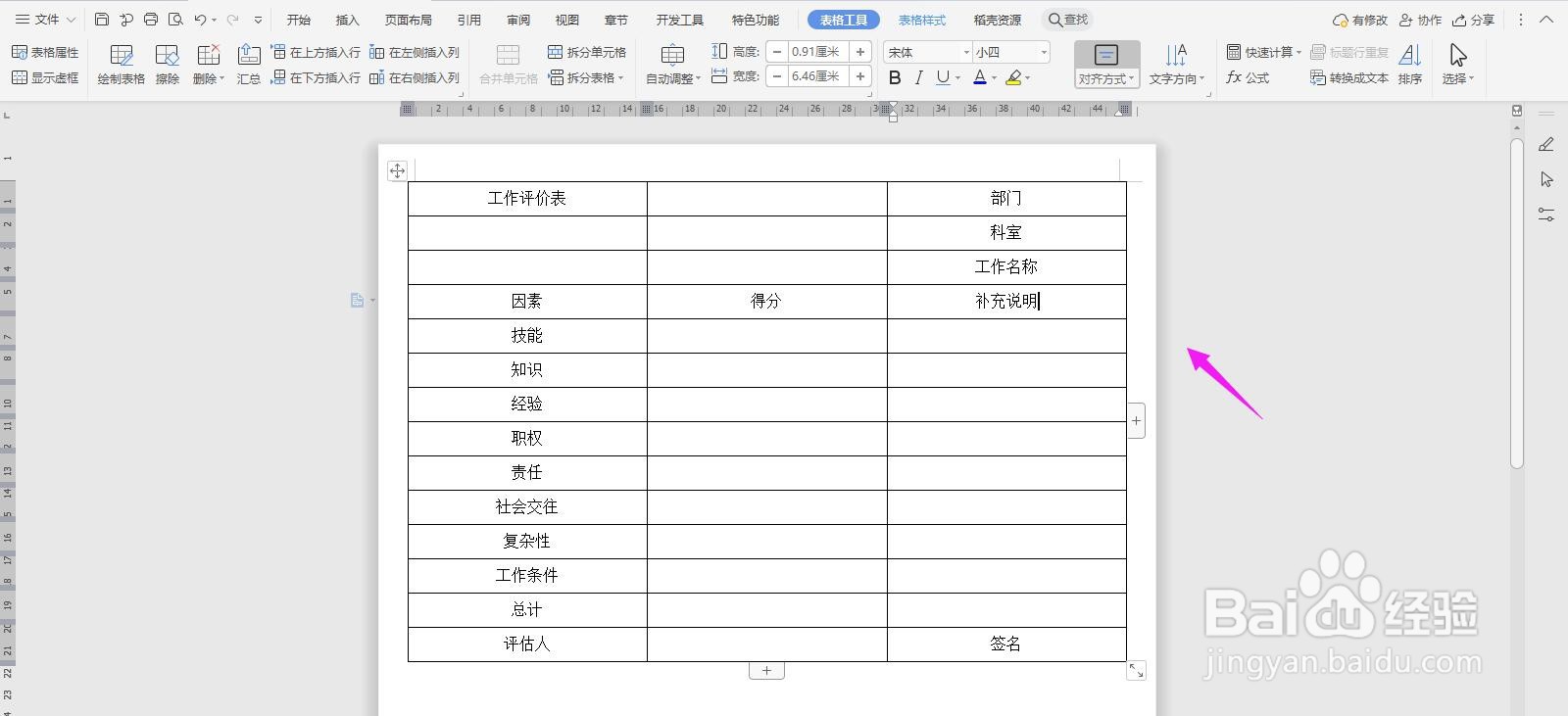Viewport: 1568px width, 716px height.
Task: Open the File (文件) menu
Action: pos(45,20)
